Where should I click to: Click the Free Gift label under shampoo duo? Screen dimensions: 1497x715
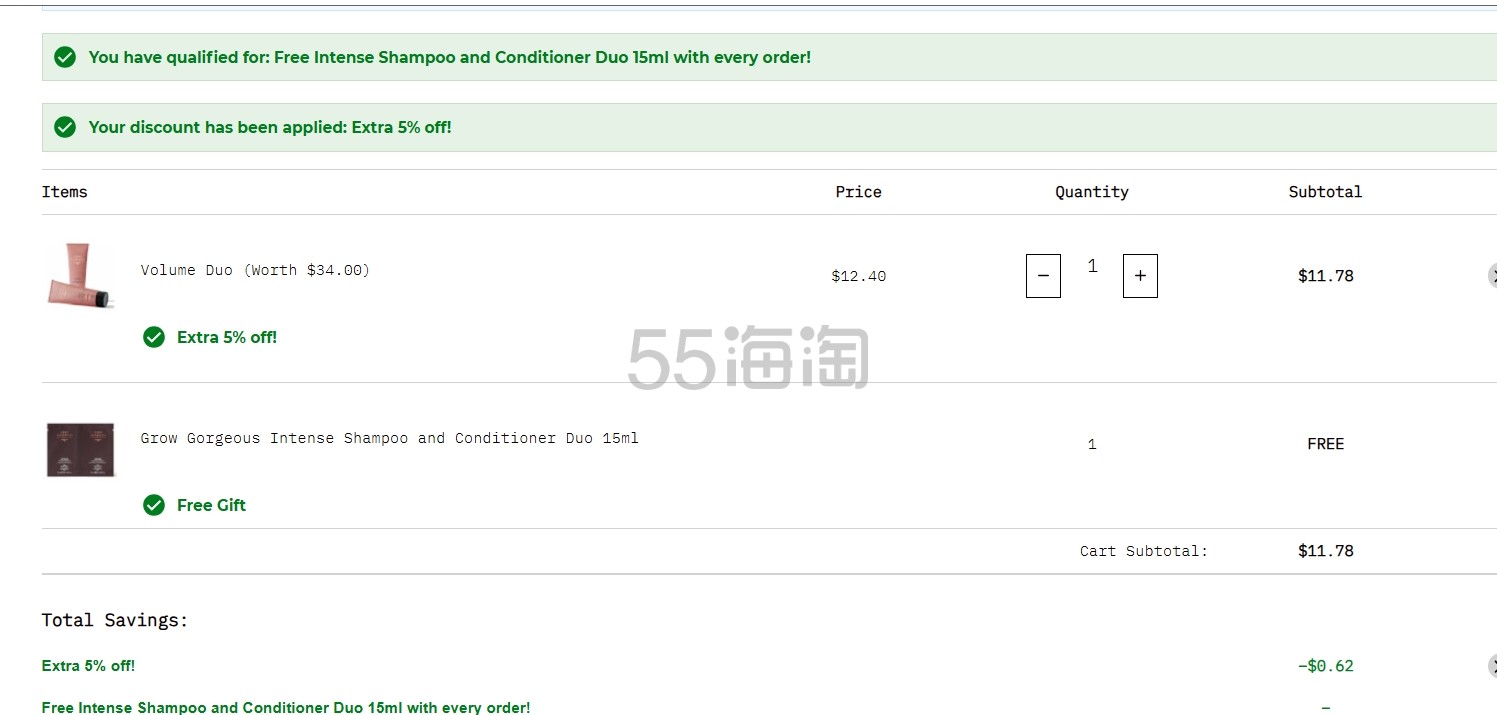211,506
